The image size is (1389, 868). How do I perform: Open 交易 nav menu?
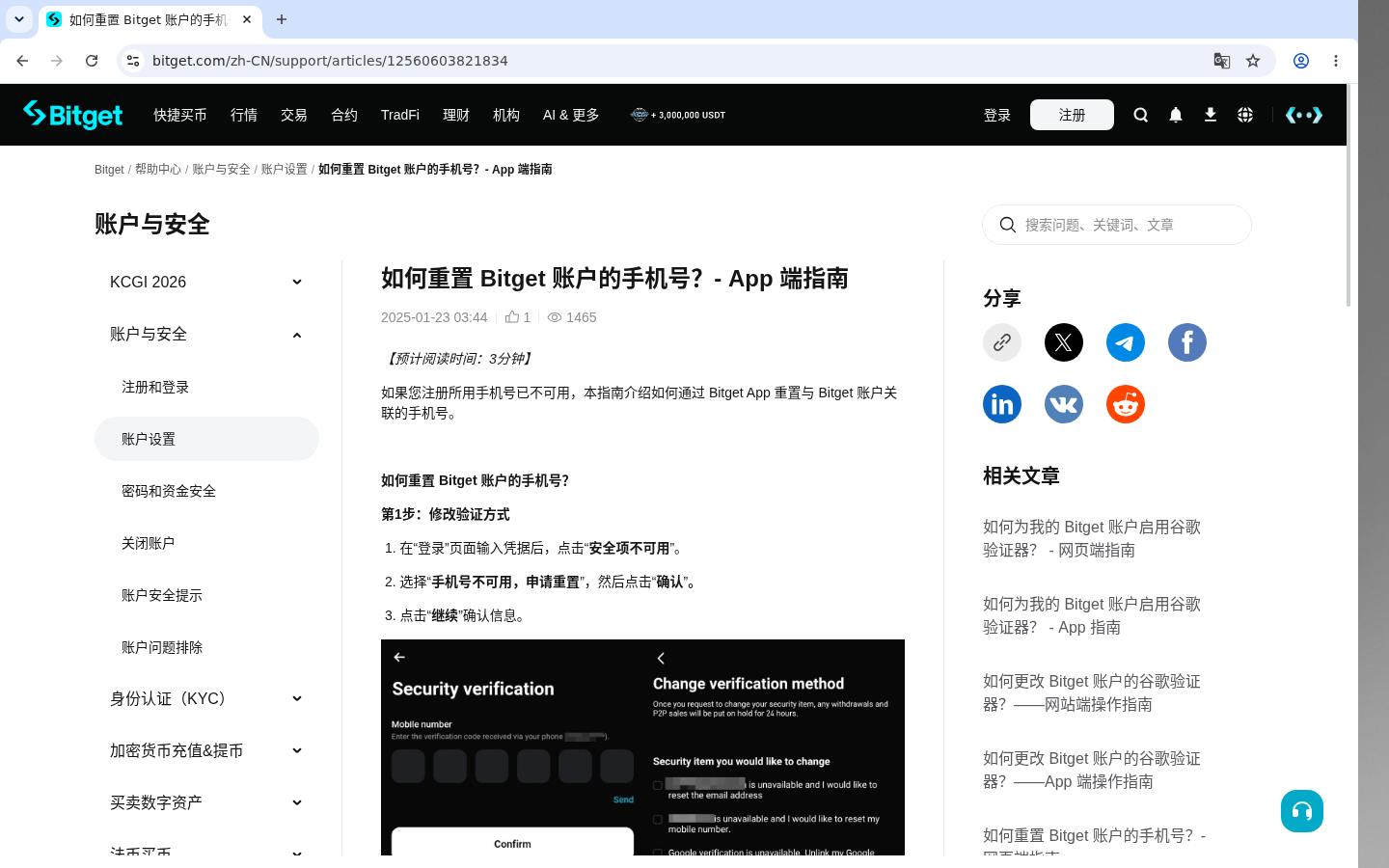point(294,115)
